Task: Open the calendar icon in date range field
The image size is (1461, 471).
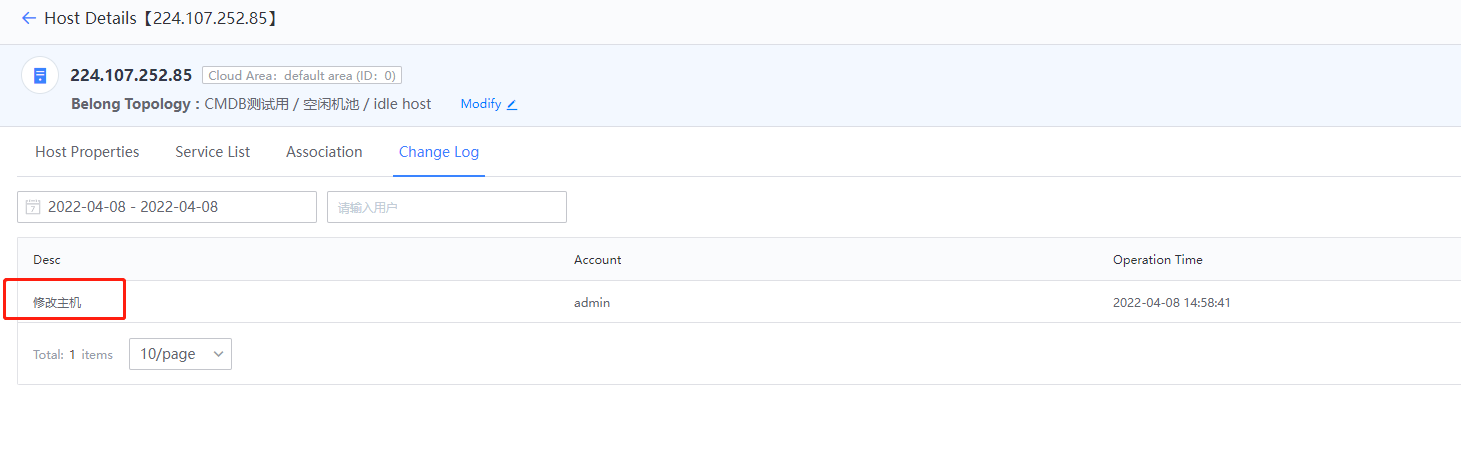Action: coord(33,207)
